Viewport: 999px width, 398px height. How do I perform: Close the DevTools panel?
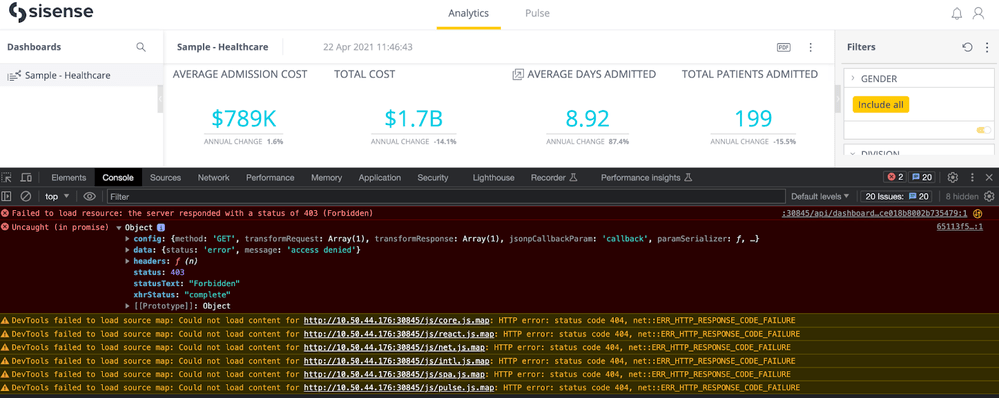coord(989,178)
